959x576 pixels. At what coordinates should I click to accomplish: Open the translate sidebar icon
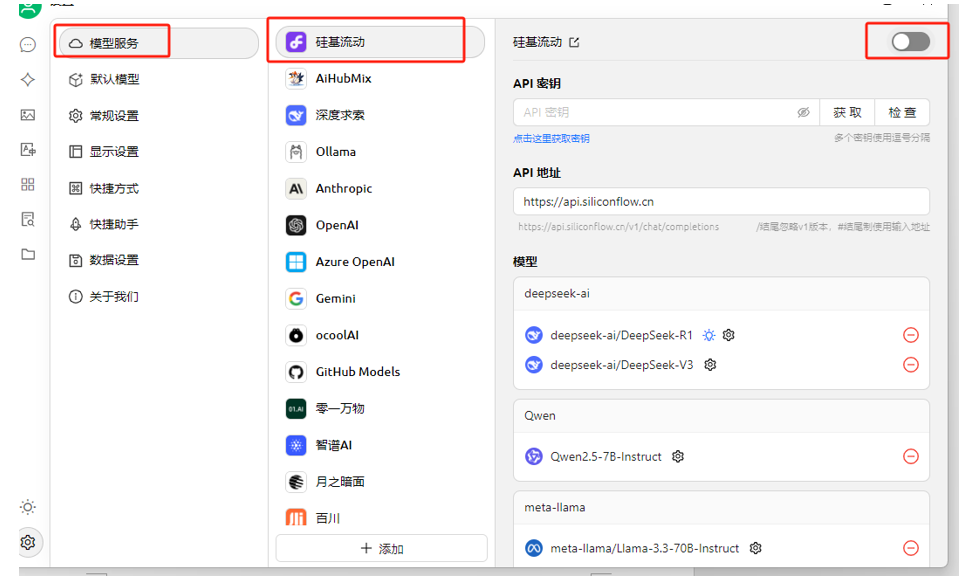click(x=28, y=149)
